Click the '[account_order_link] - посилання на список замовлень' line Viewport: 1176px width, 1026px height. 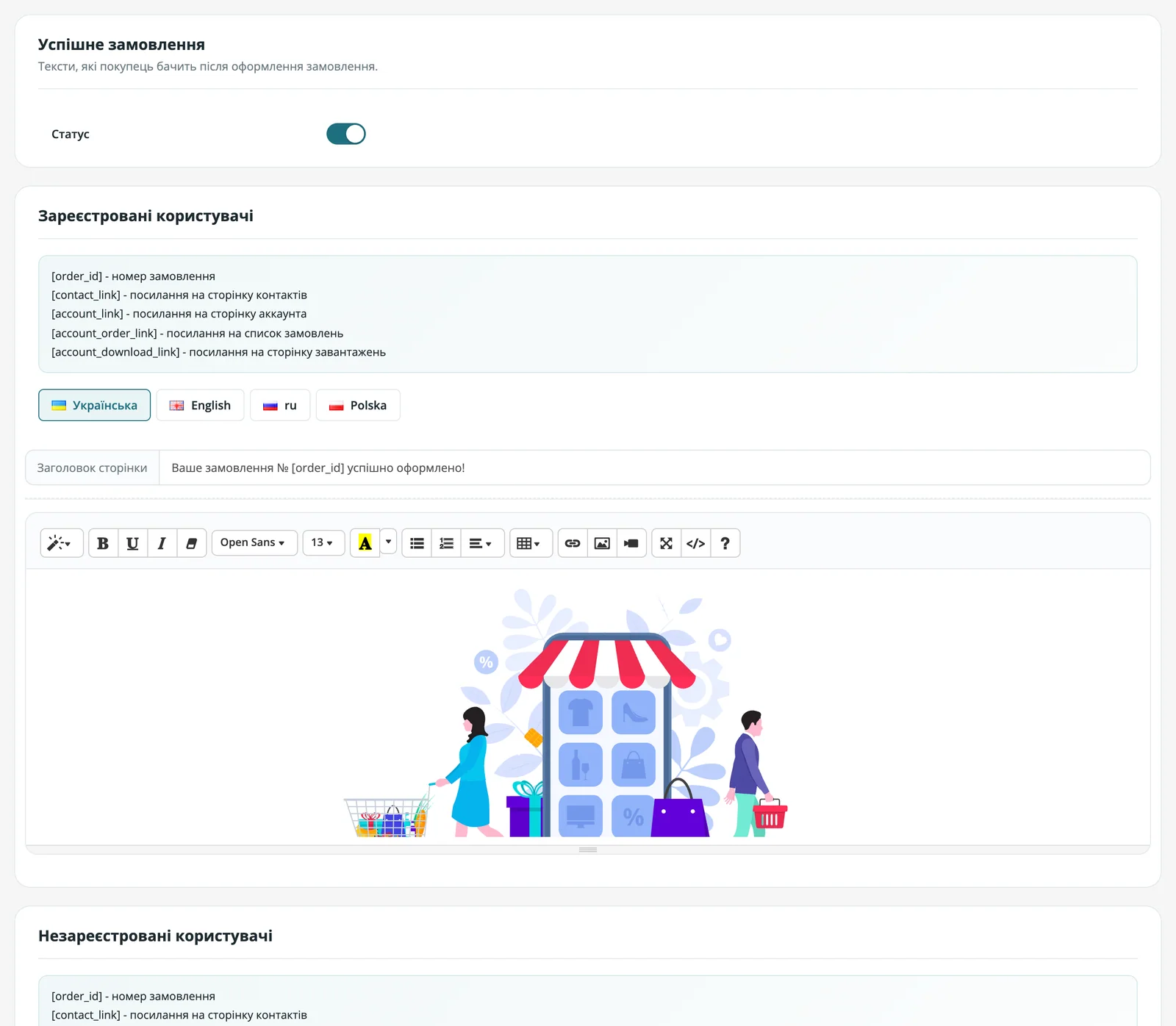pyautogui.click(x=198, y=333)
